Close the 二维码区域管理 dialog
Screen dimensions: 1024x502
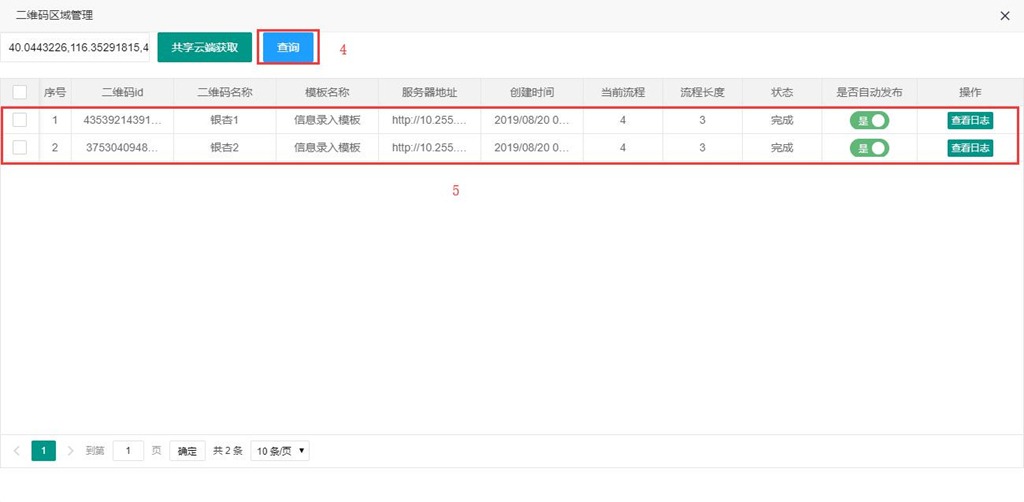(1005, 16)
